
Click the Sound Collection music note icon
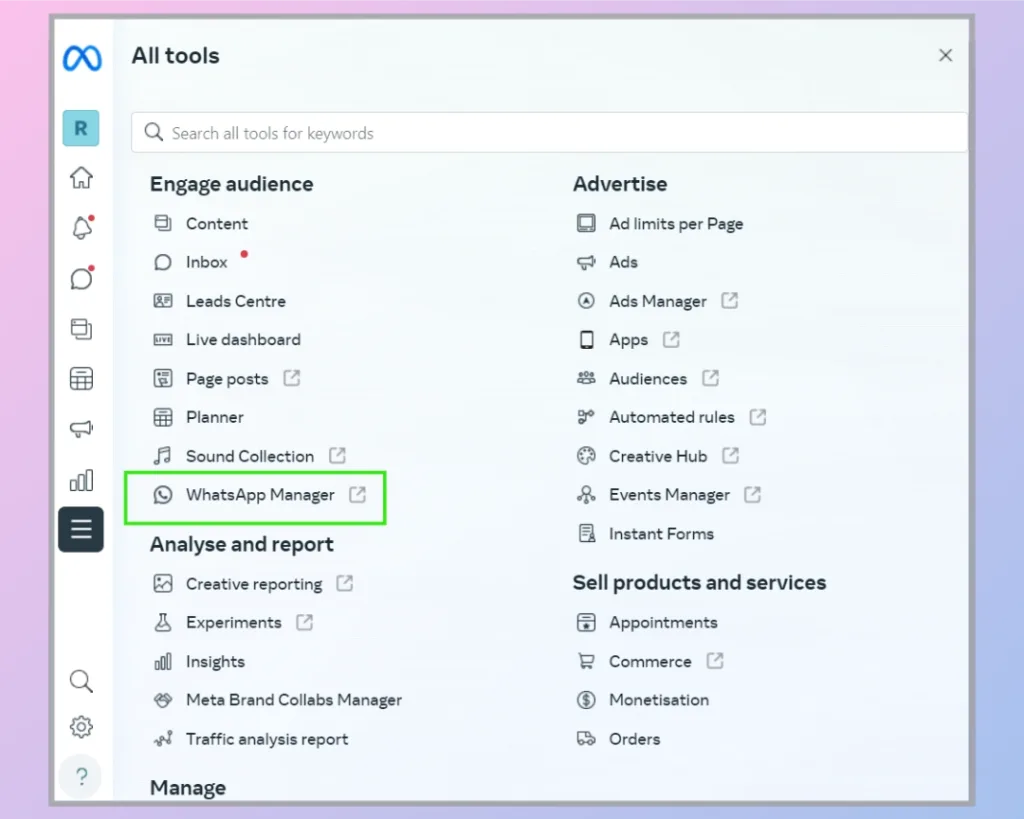pyautogui.click(x=163, y=456)
